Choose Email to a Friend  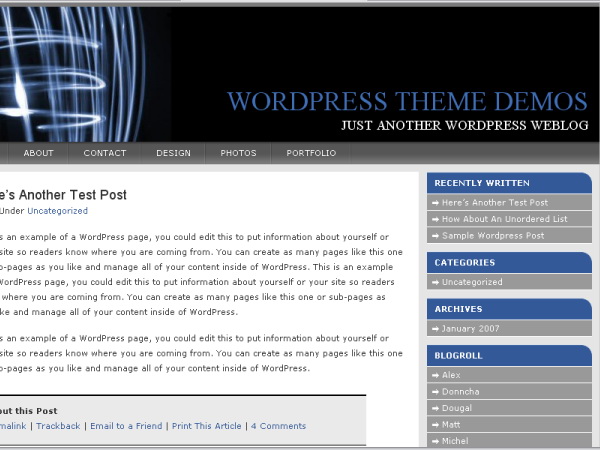pyautogui.click(x=126, y=426)
